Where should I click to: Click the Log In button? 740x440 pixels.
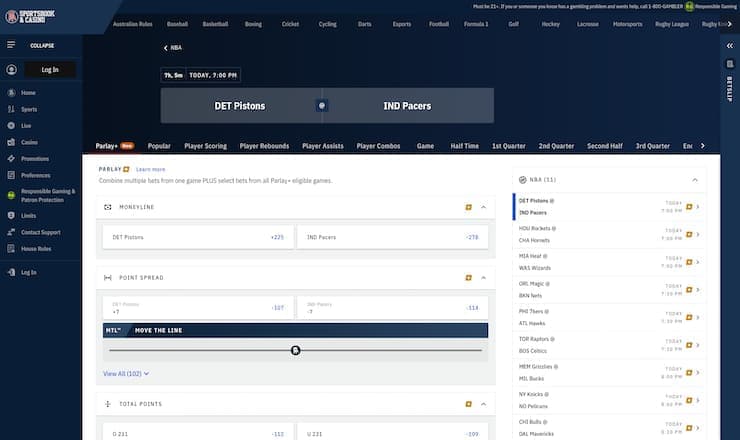pos(50,70)
